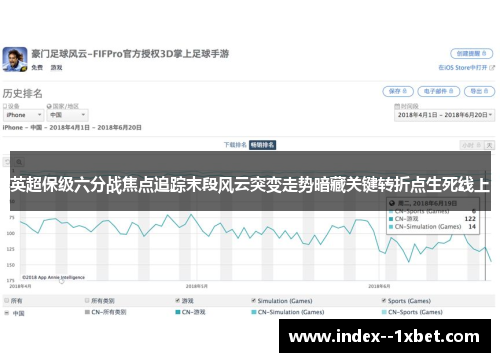Click the 免费 label under app title
The width and height of the screenshot is (500, 362).
point(37,68)
